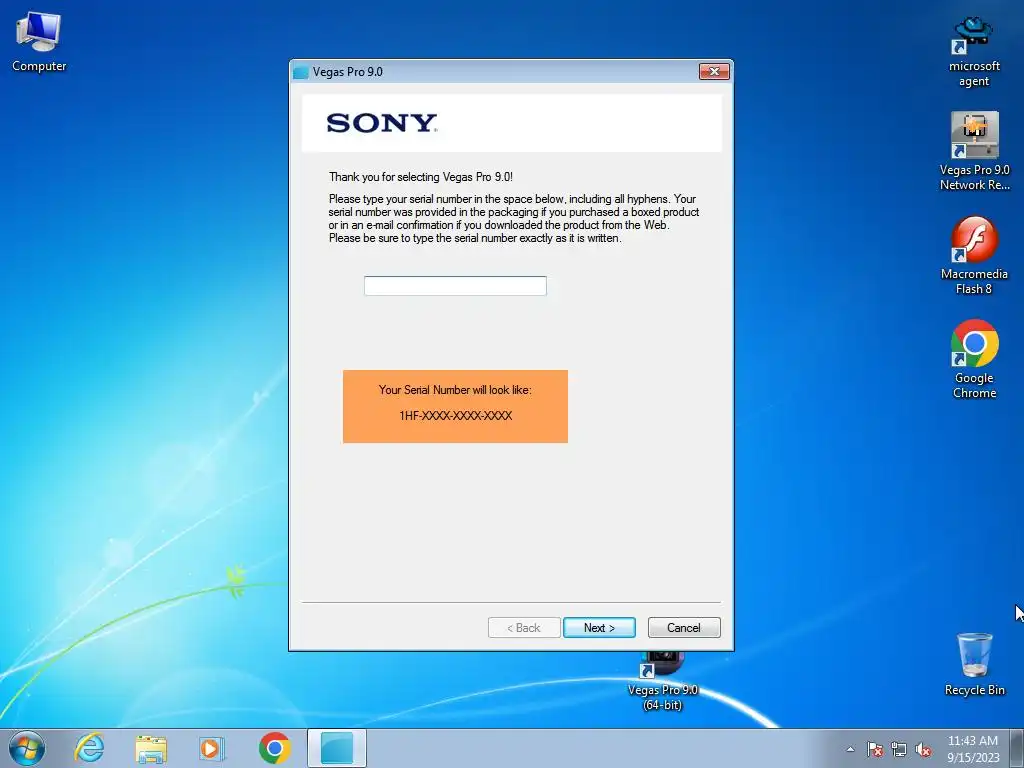Click the Show desktop button at taskbar end
This screenshot has height=768, width=1024.
pyautogui.click(x=1017, y=748)
